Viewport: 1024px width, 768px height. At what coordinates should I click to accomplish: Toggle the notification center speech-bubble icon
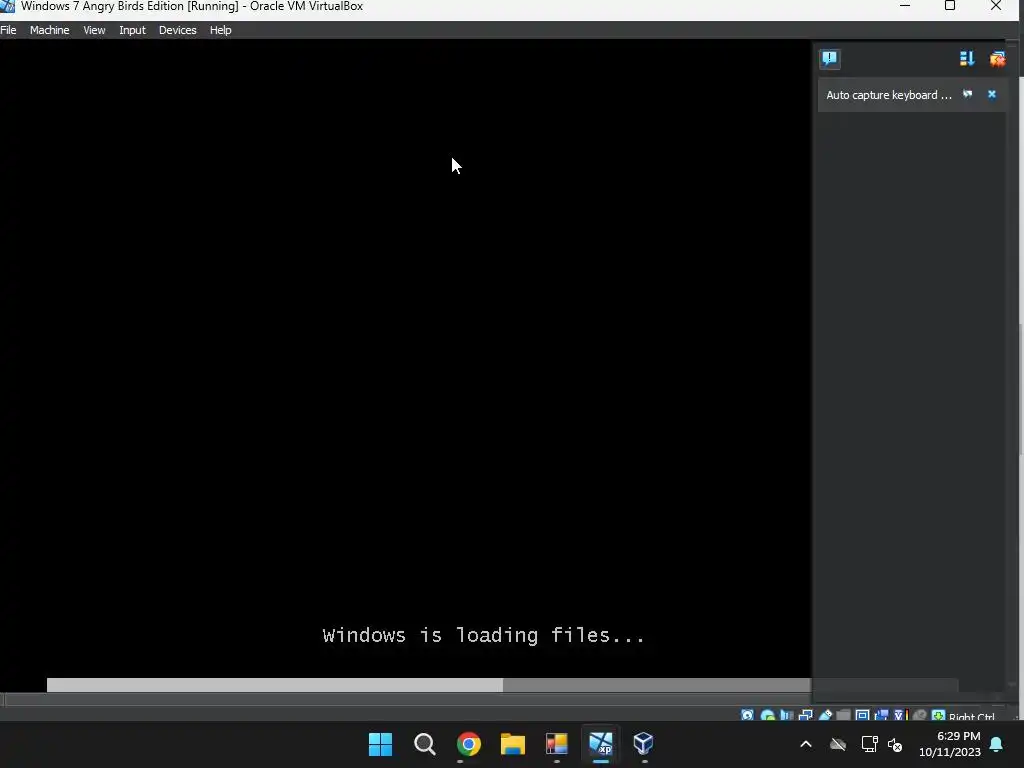click(829, 59)
